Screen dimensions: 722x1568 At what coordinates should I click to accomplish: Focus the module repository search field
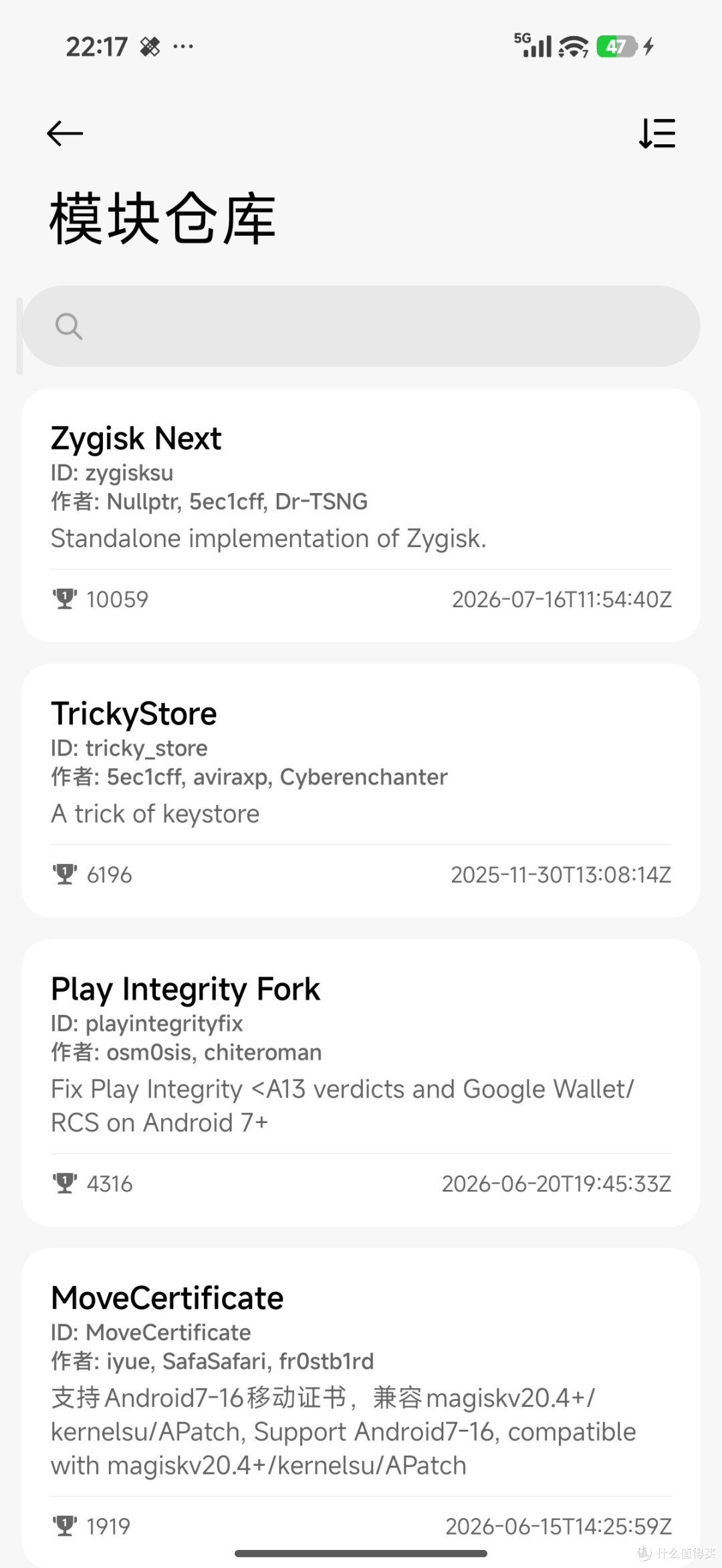361,326
